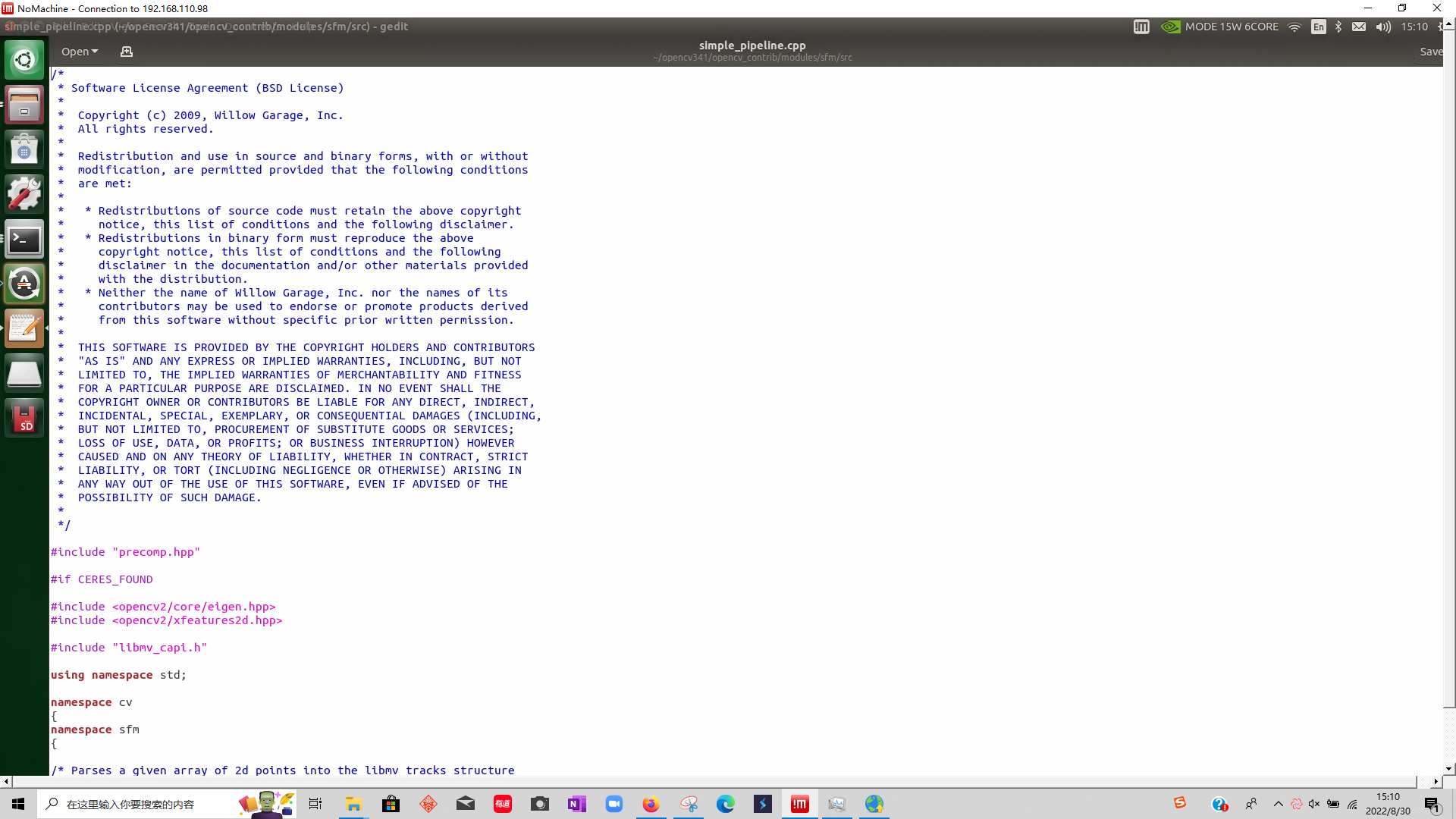Image resolution: width=1456 pixels, height=819 pixels.
Task: Open Wi-Fi network indicator in Ubuntu panel
Action: coord(1294,27)
